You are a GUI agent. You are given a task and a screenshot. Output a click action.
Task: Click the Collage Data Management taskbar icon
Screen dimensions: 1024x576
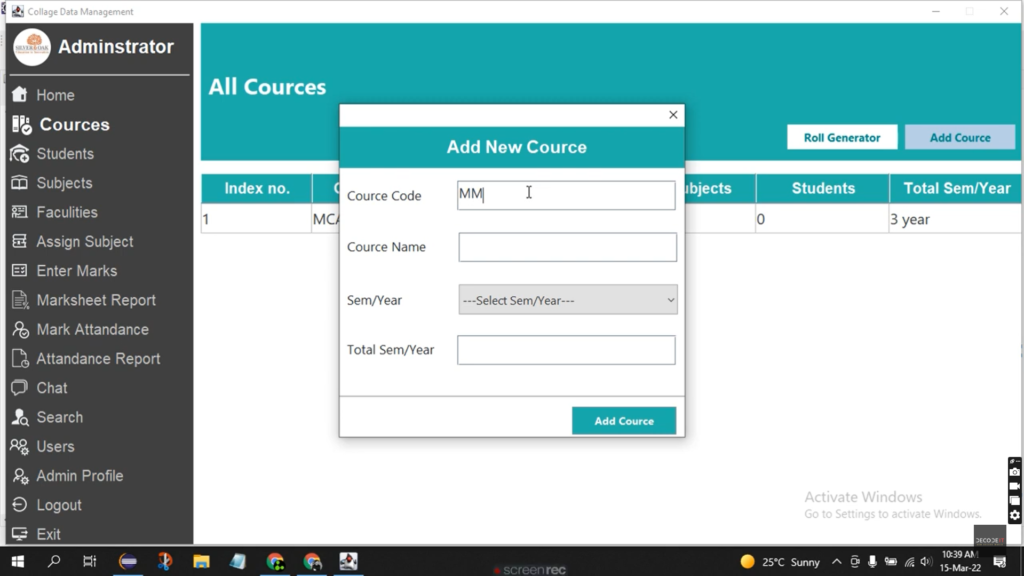(348, 562)
